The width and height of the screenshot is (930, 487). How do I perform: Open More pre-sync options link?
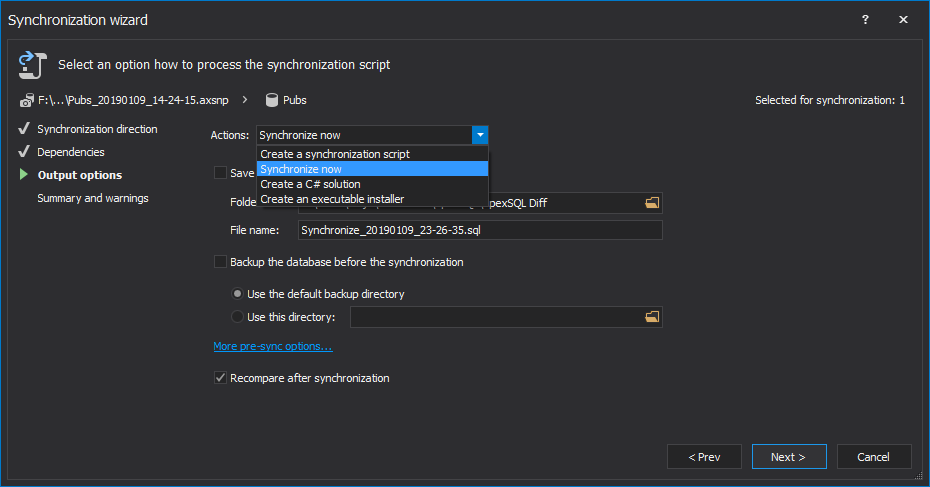272,346
